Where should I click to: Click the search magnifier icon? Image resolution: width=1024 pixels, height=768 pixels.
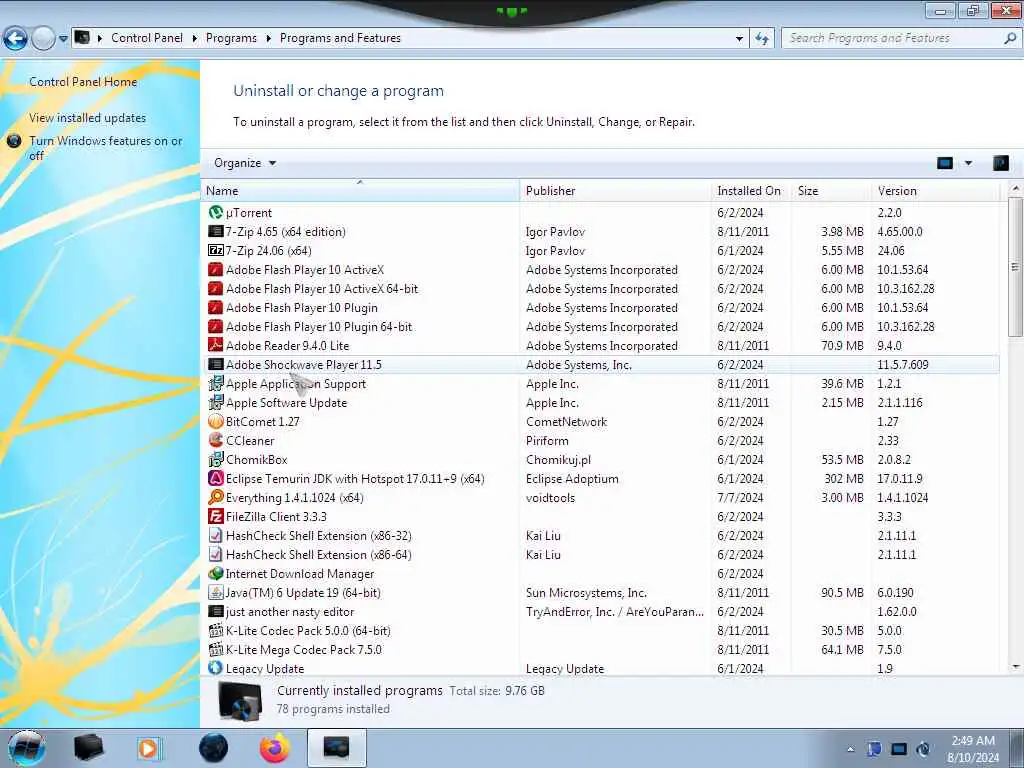pos(1010,39)
